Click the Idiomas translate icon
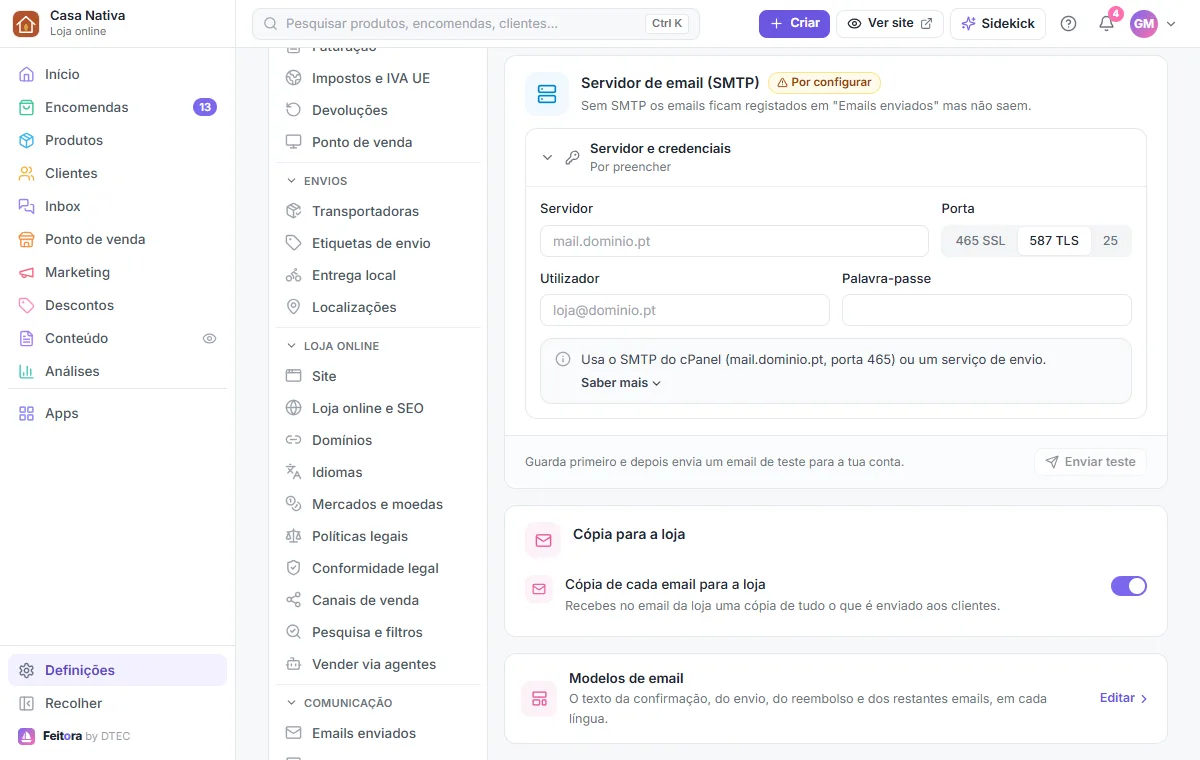Viewport: 1200px width, 760px height. [293, 472]
